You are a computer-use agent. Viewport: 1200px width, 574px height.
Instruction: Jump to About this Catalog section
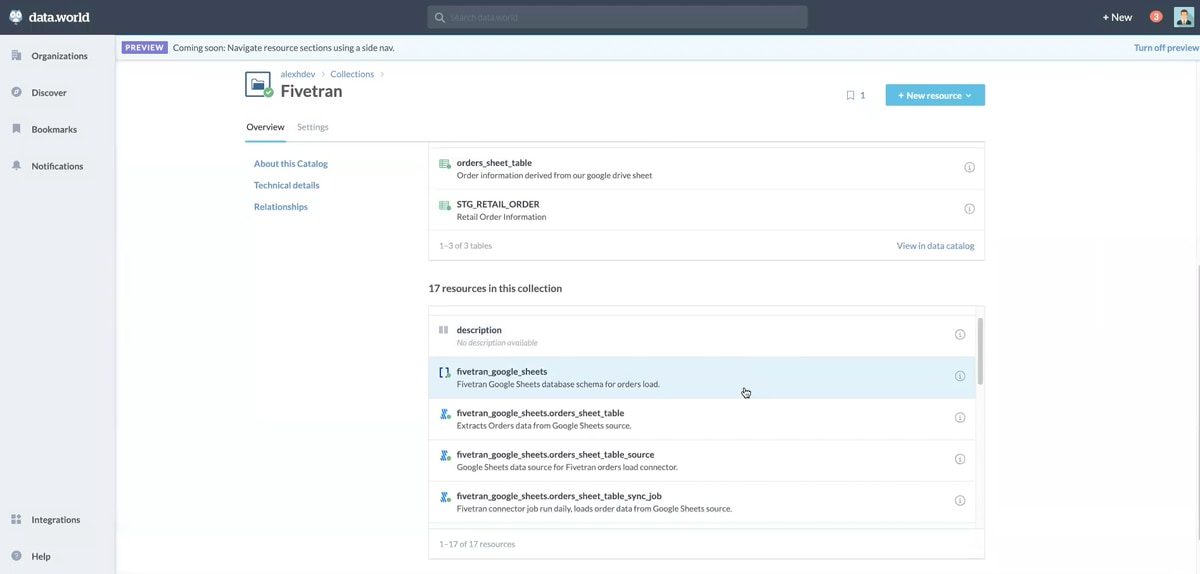pyautogui.click(x=291, y=164)
